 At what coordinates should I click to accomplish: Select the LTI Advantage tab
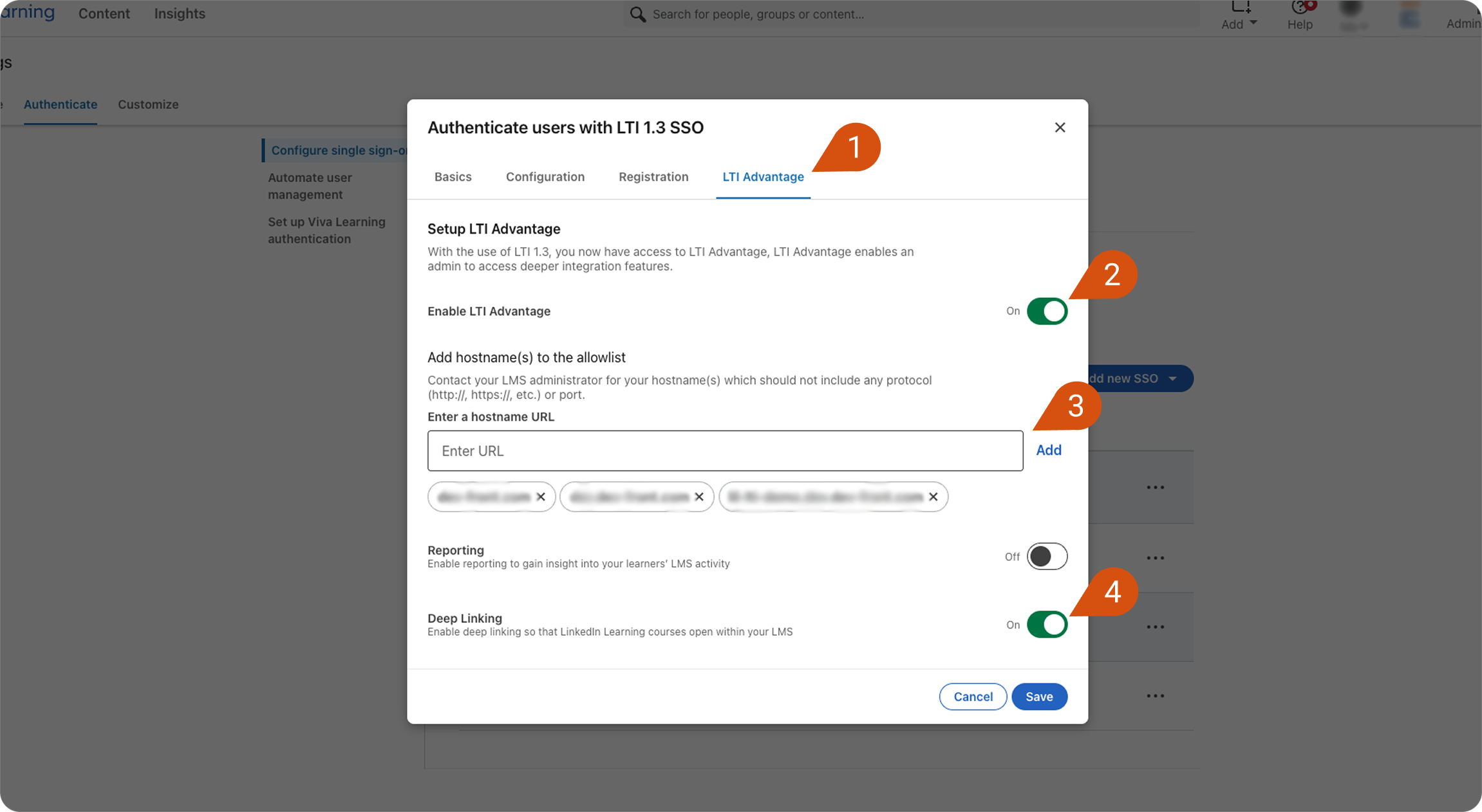pos(763,177)
